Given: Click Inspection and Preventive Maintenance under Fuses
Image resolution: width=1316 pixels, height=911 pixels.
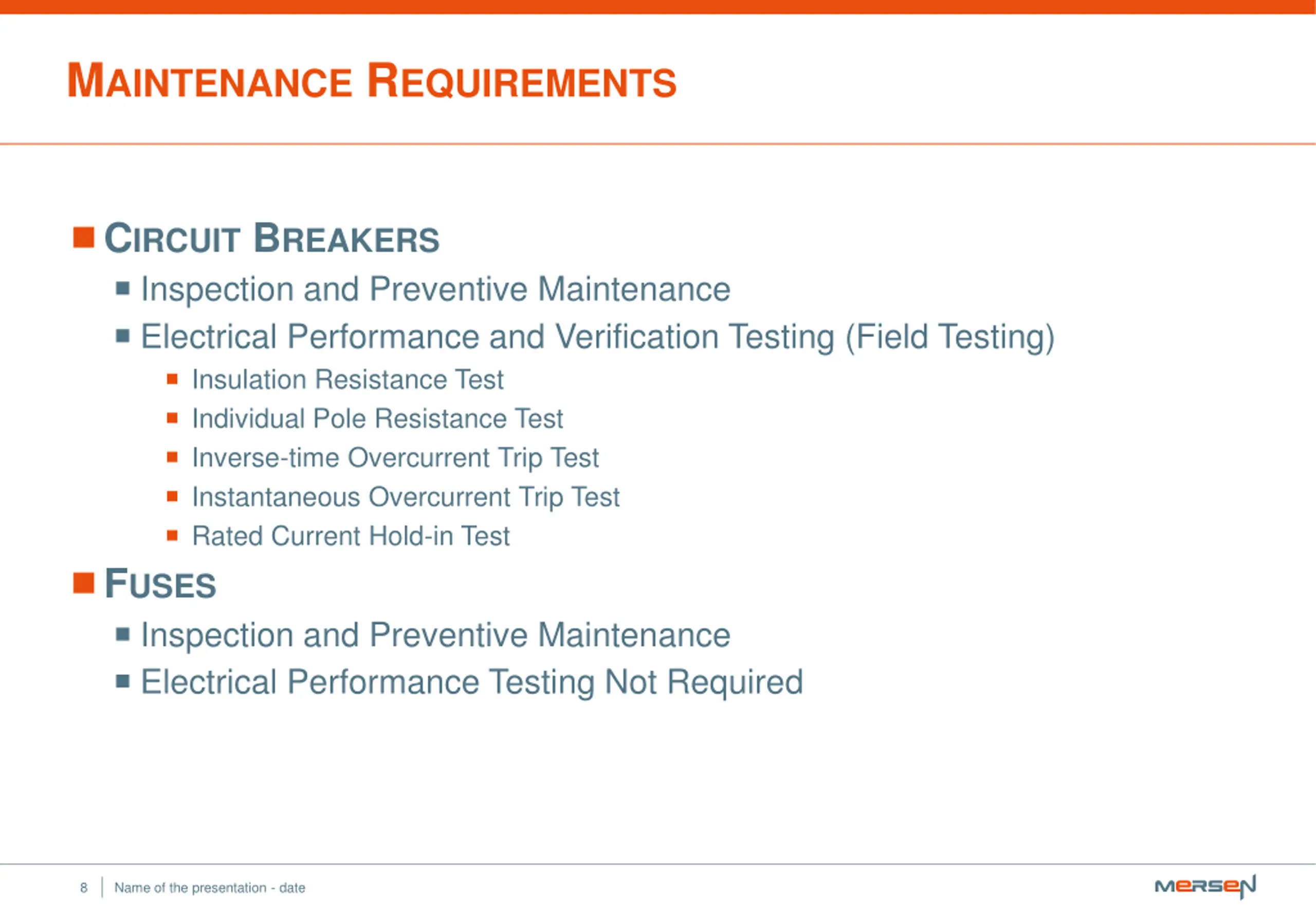Looking at the screenshot, I should pos(435,635).
